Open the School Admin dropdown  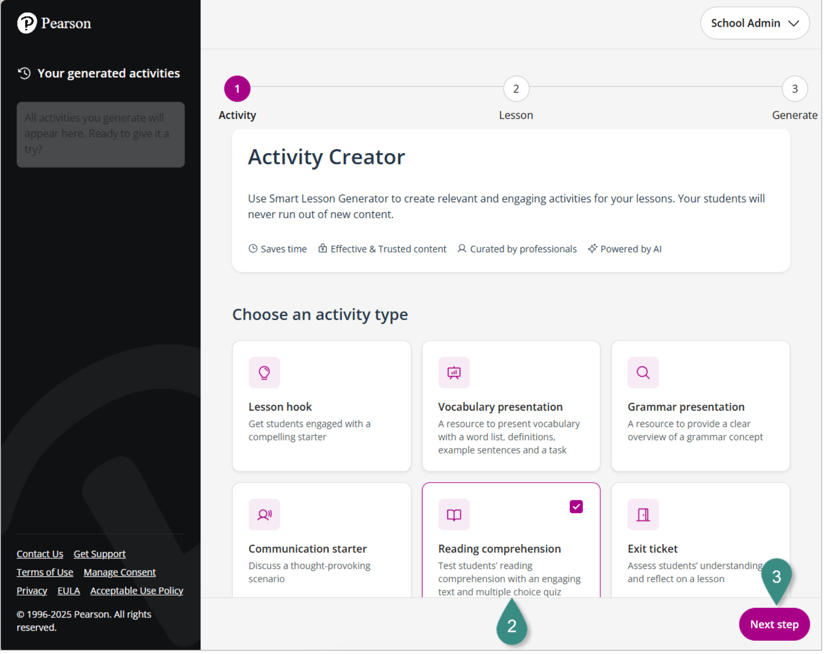(x=755, y=23)
